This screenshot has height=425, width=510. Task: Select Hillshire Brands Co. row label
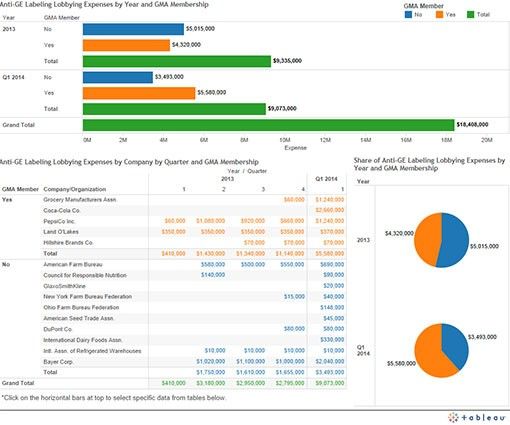coord(68,243)
